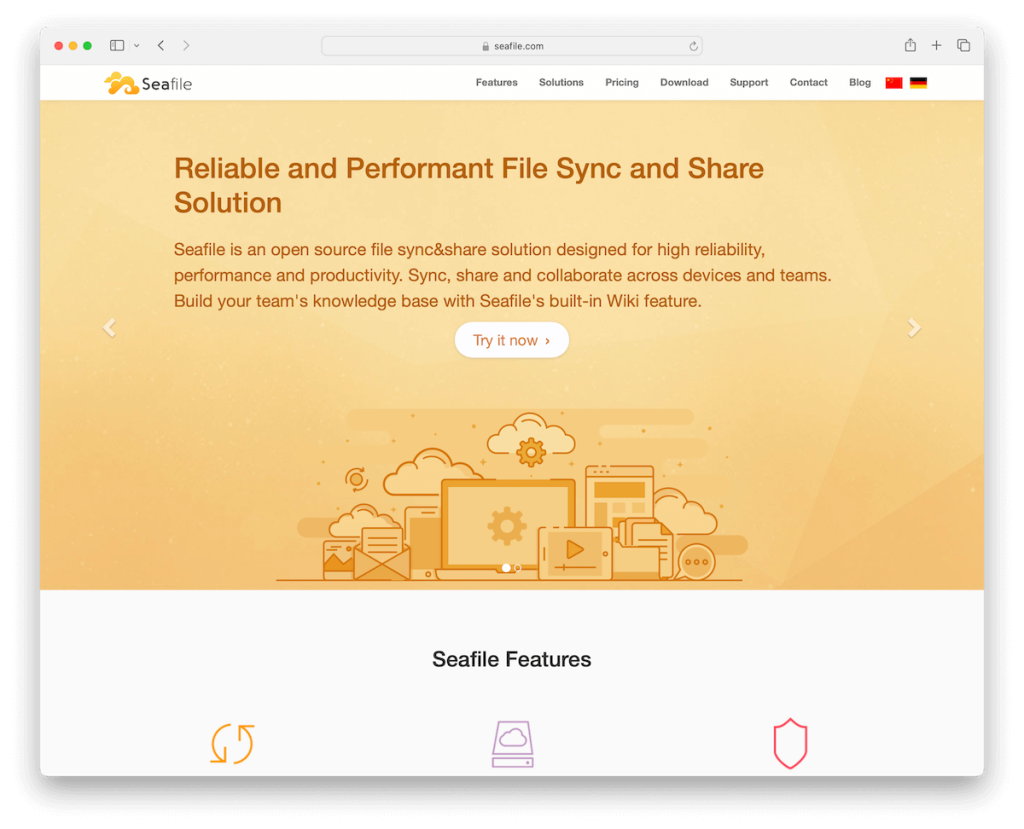Image resolution: width=1024 pixels, height=829 pixels.
Task: Click the padlock icon in address bar
Action: click(485, 46)
